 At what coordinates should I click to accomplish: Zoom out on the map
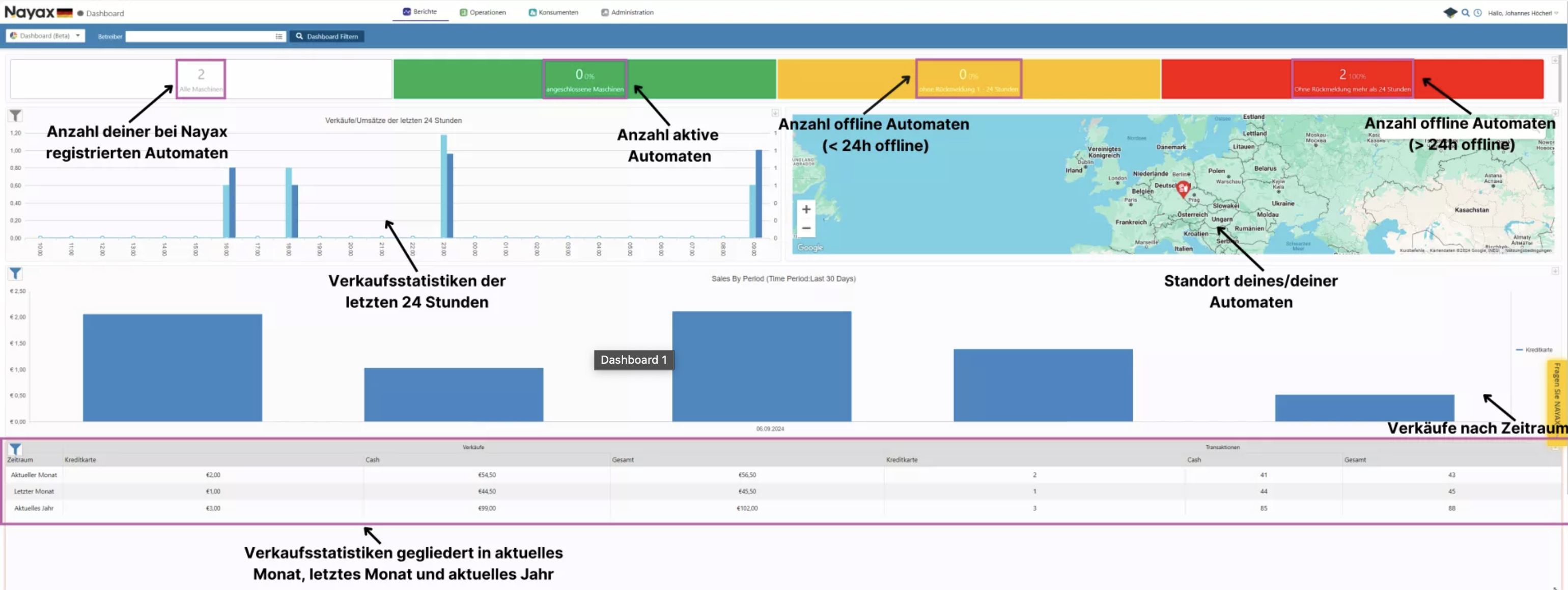pyautogui.click(x=806, y=228)
